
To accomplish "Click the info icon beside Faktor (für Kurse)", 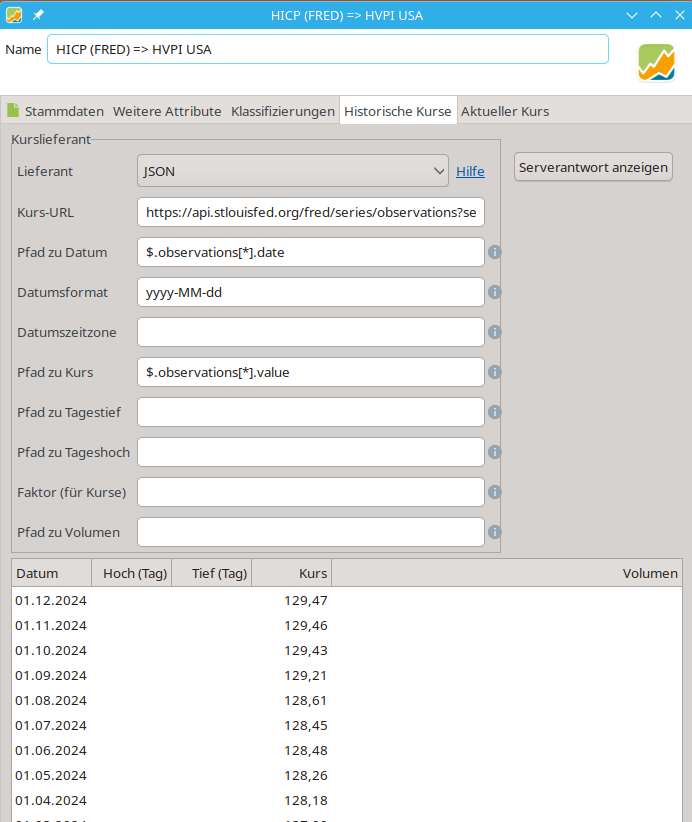I will coord(494,492).
